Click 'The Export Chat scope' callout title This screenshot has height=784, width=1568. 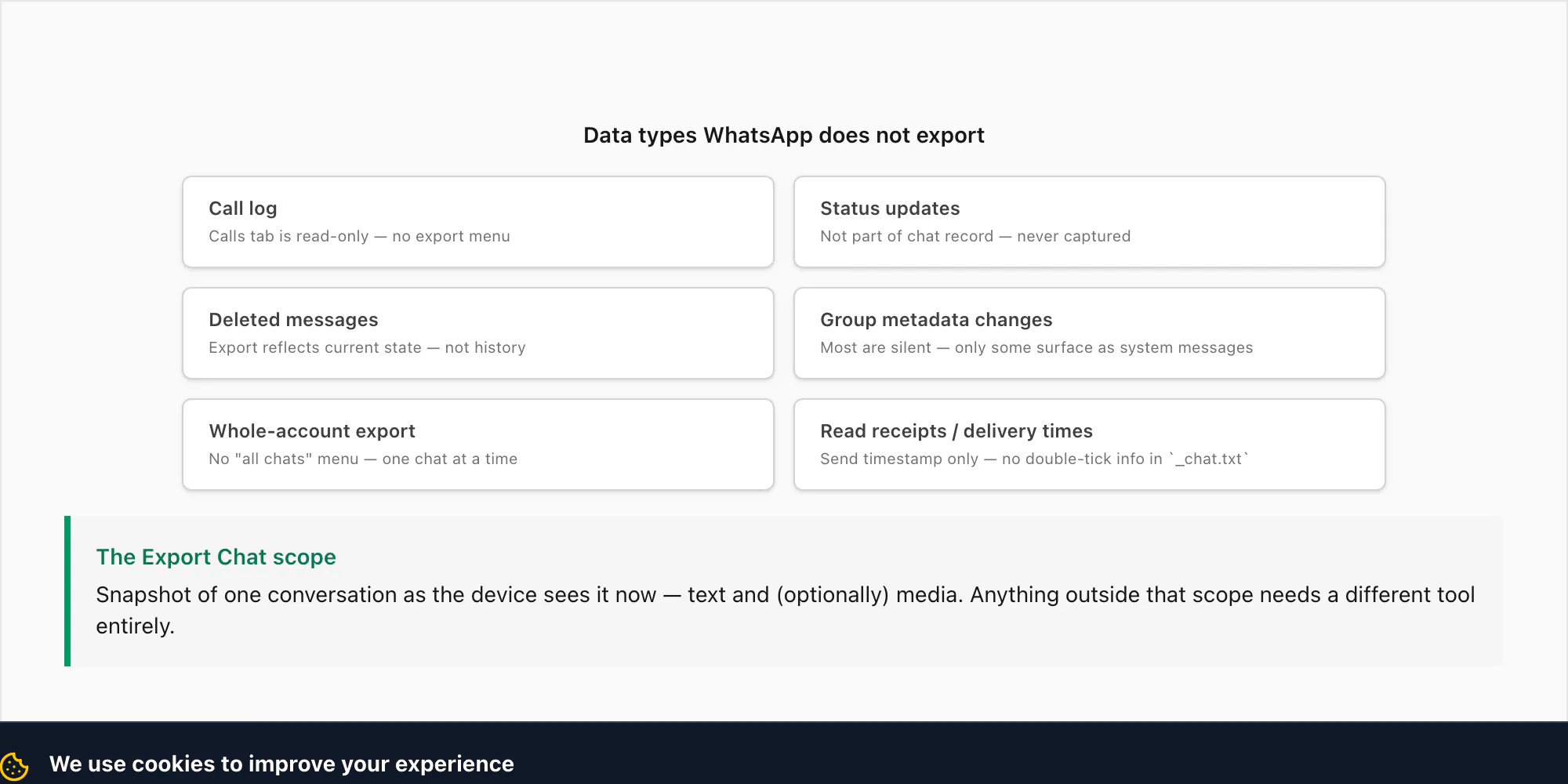pyautogui.click(x=216, y=557)
